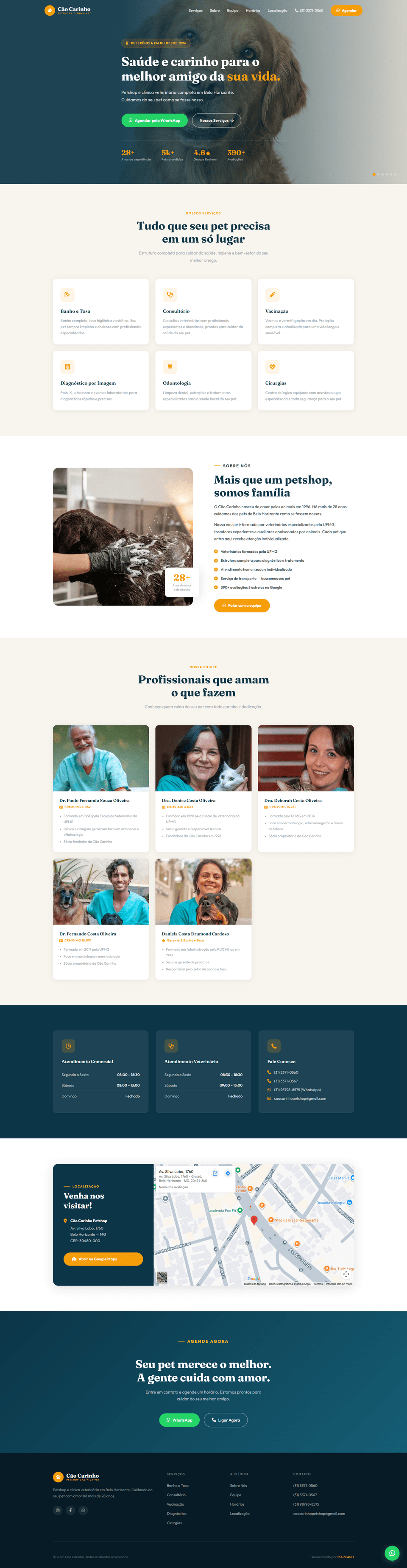Click the directions icon on the map card
This screenshot has width=407, height=1568.
pos(228,1173)
